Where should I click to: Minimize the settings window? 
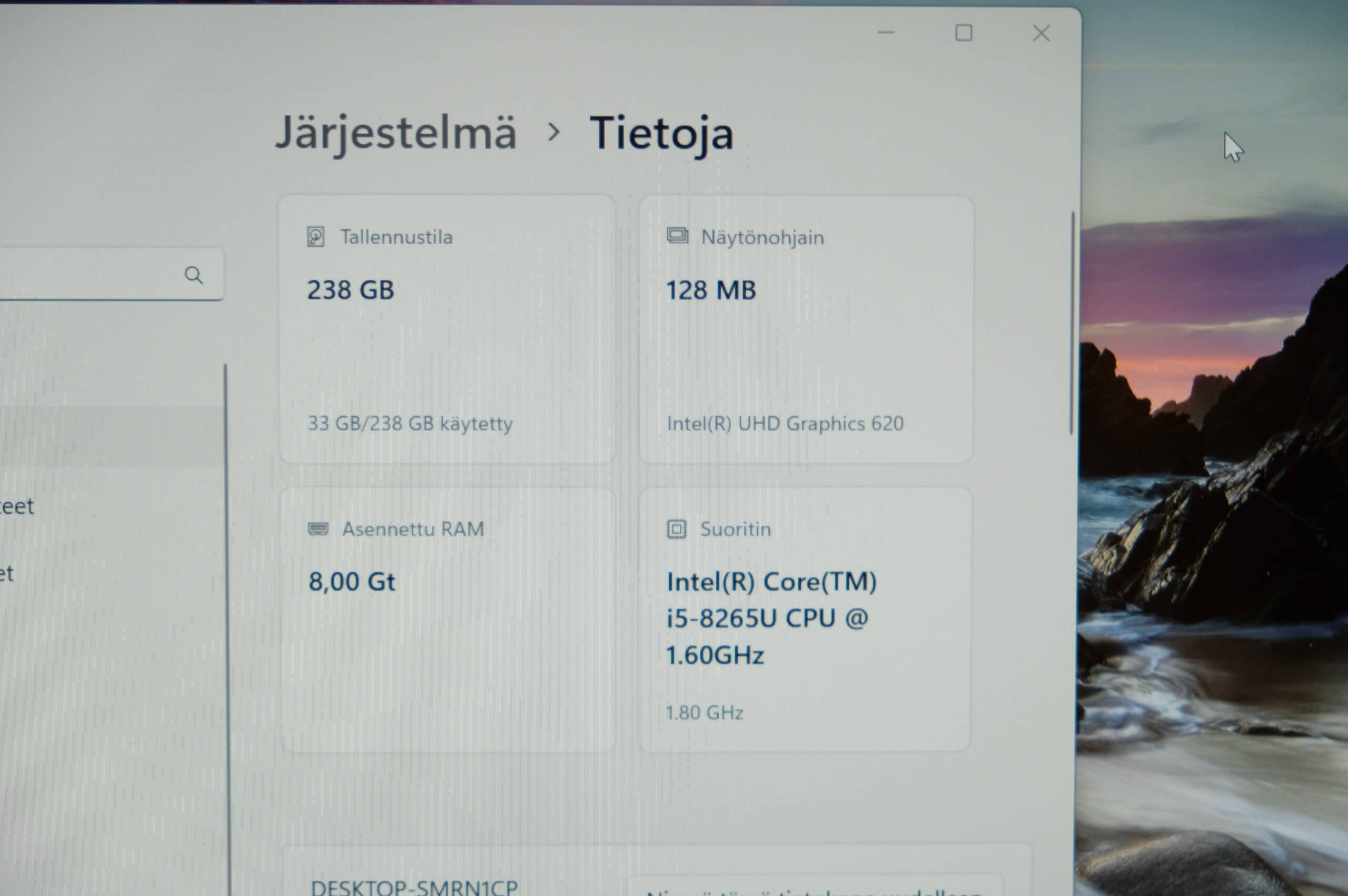[886, 33]
